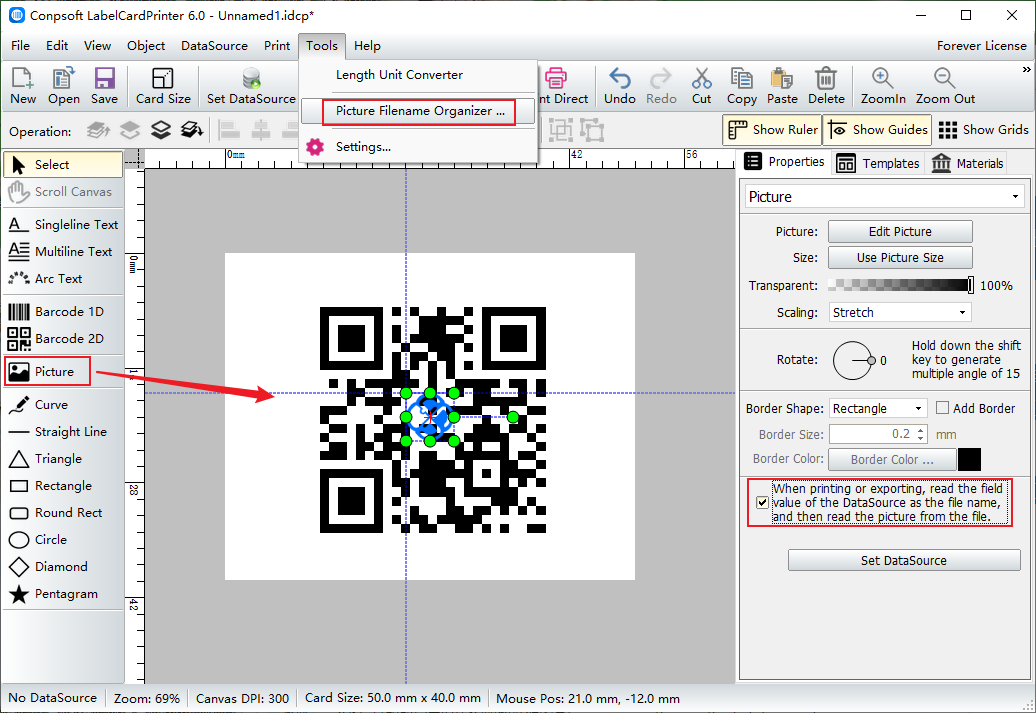Choose Picture Filename Organizer menu entry
The height and width of the screenshot is (713, 1036).
(x=418, y=111)
